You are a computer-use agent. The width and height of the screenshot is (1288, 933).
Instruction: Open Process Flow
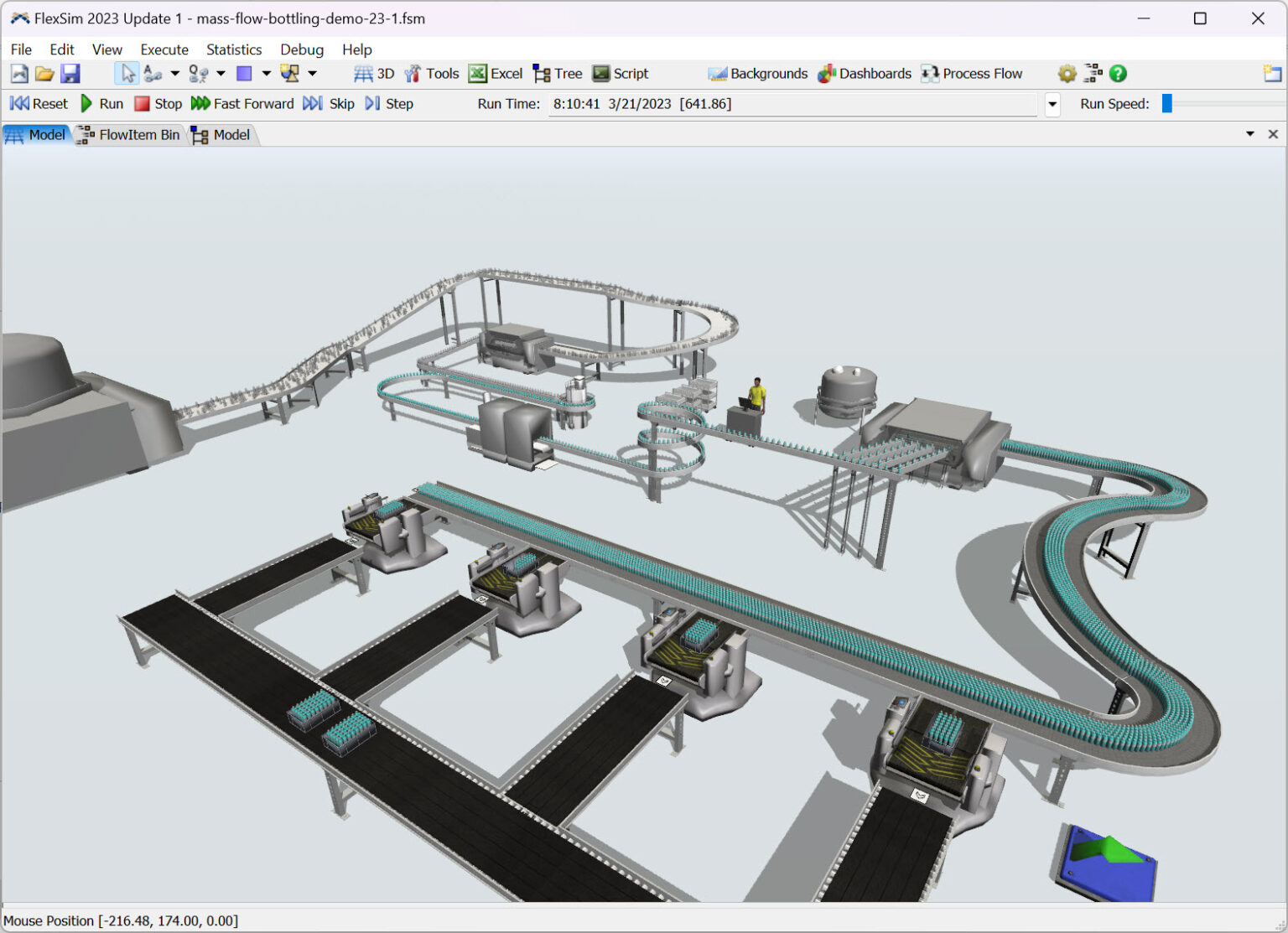pos(972,73)
